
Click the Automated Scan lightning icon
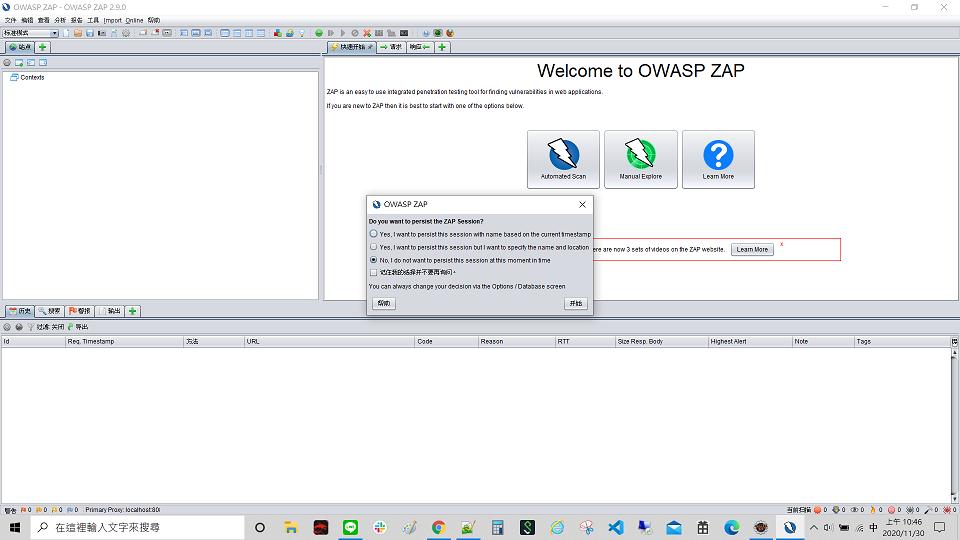(x=563, y=159)
